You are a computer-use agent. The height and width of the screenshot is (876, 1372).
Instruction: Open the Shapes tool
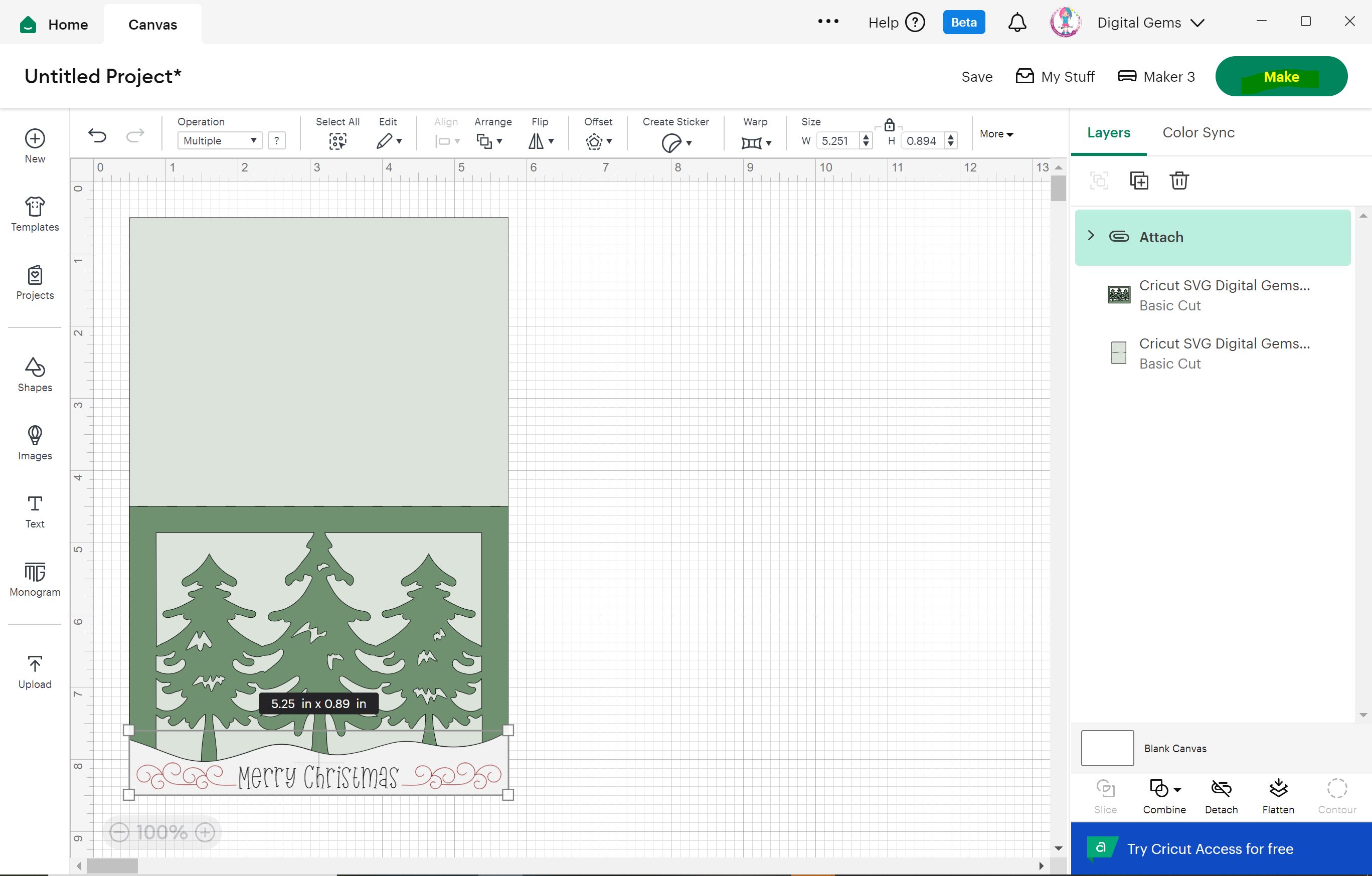click(35, 374)
